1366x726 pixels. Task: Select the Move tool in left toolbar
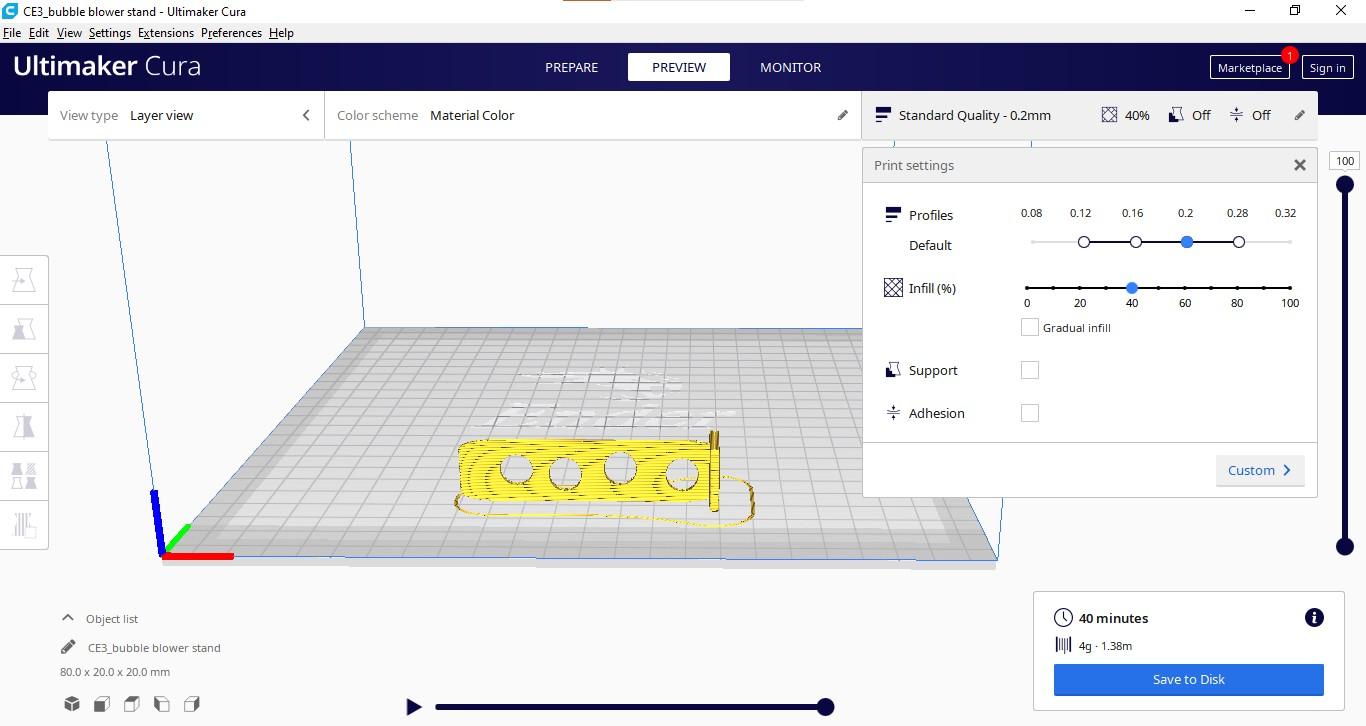point(24,280)
